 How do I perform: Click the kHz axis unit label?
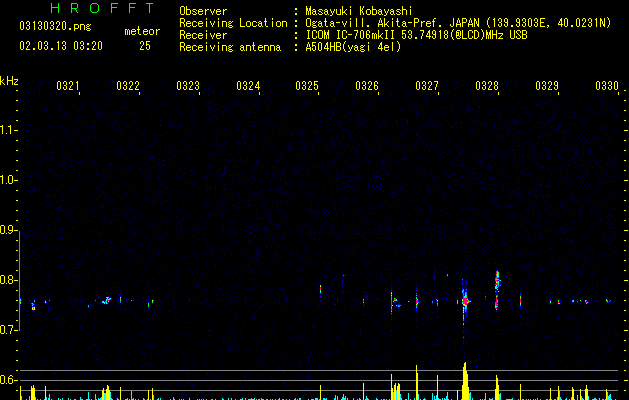[x=9, y=81]
